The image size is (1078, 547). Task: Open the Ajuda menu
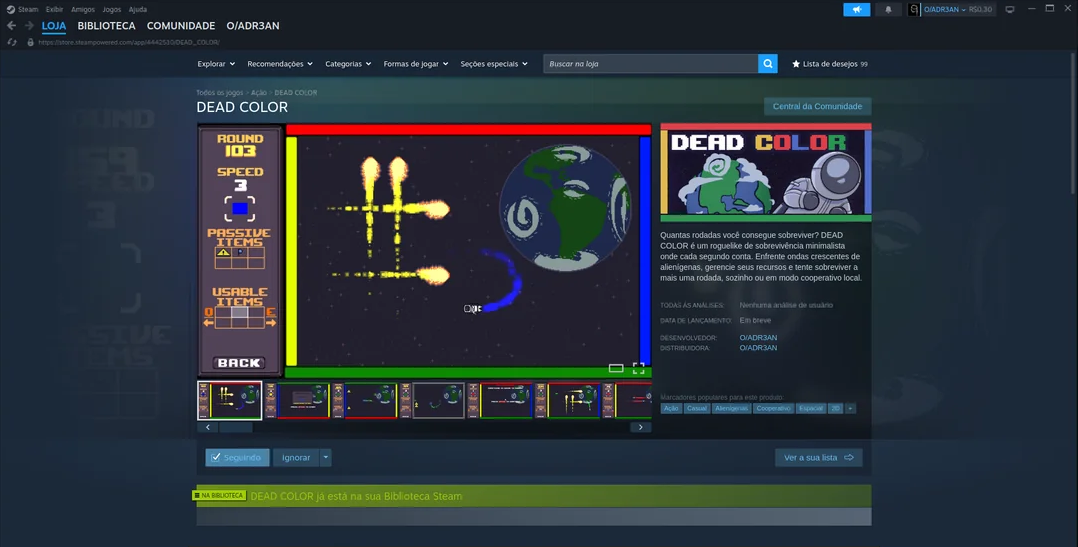click(138, 10)
